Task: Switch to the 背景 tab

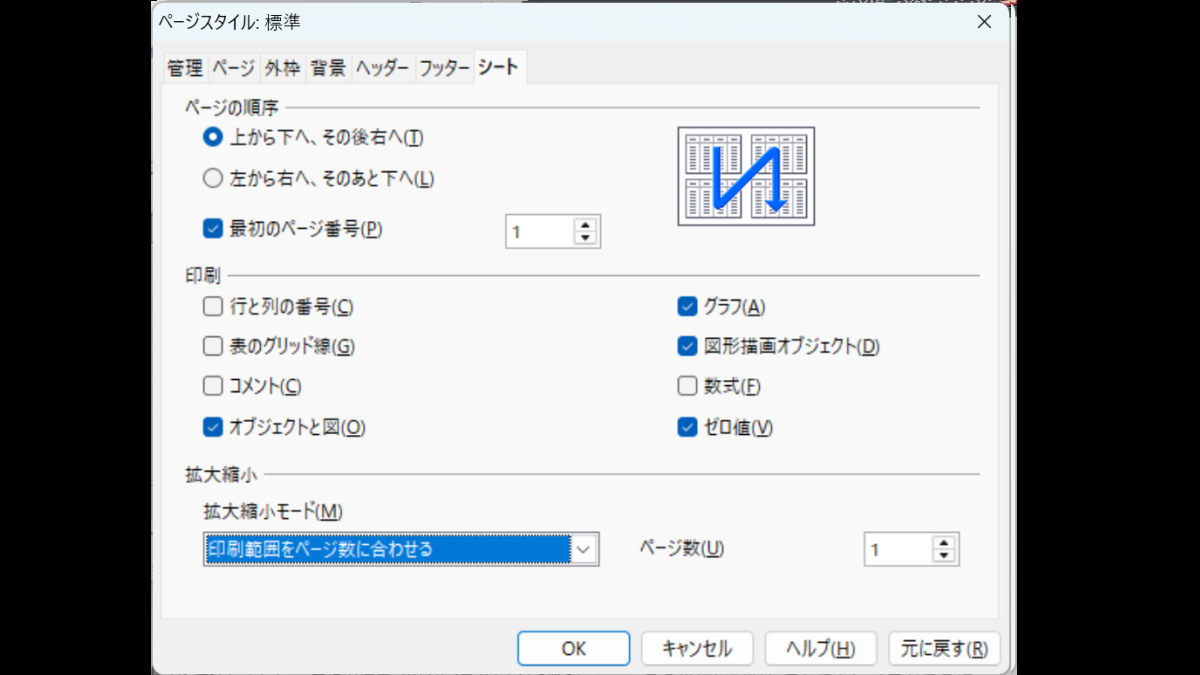Action: [x=327, y=68]
